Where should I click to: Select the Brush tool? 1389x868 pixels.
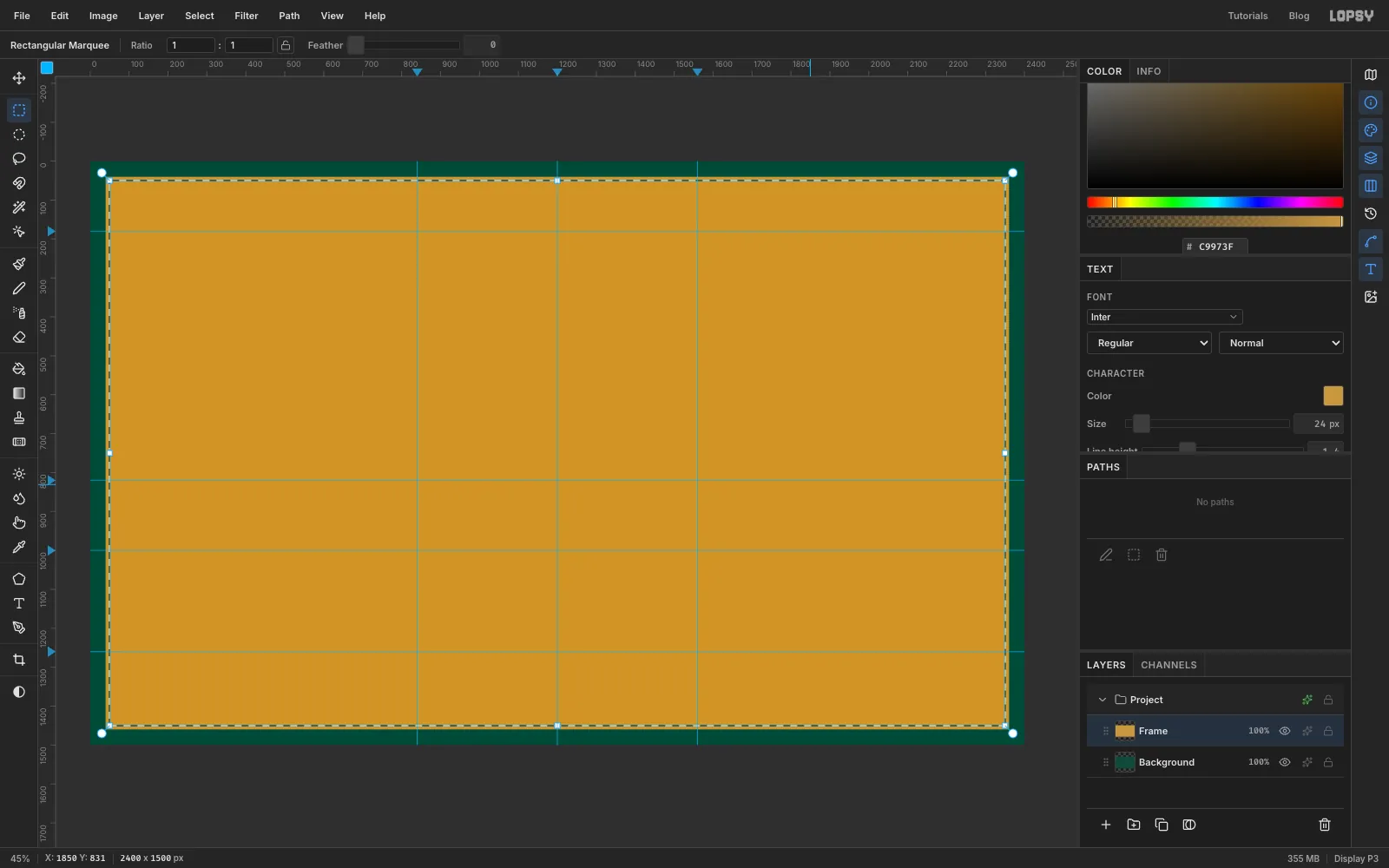pos(19,264)
